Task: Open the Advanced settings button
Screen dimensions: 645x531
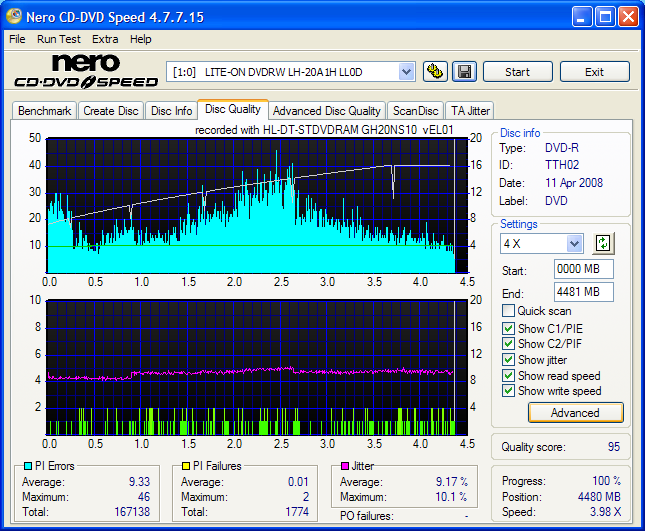Action: [574, 412]
